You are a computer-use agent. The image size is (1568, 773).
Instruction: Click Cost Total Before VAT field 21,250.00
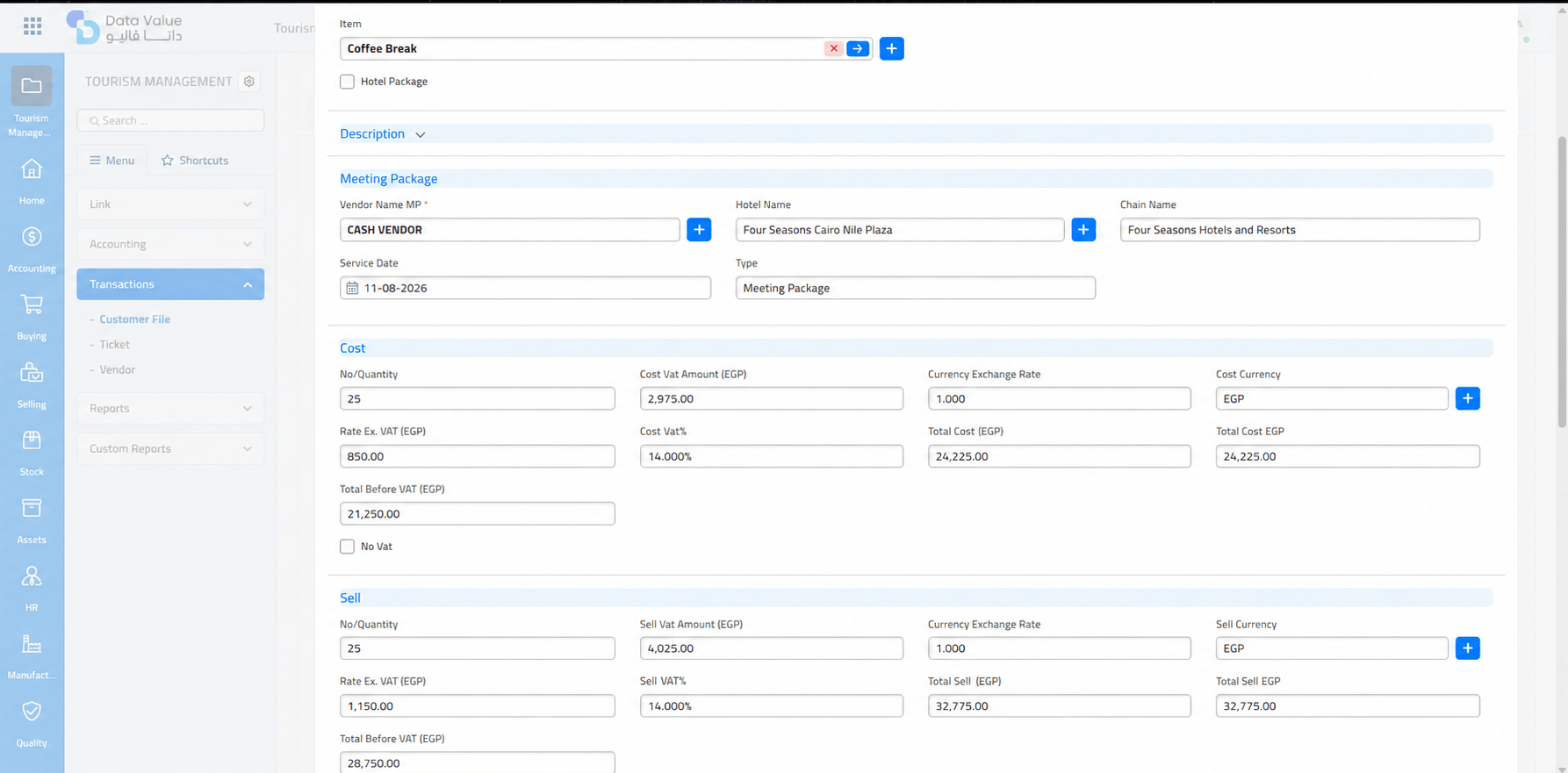point(478,514)
